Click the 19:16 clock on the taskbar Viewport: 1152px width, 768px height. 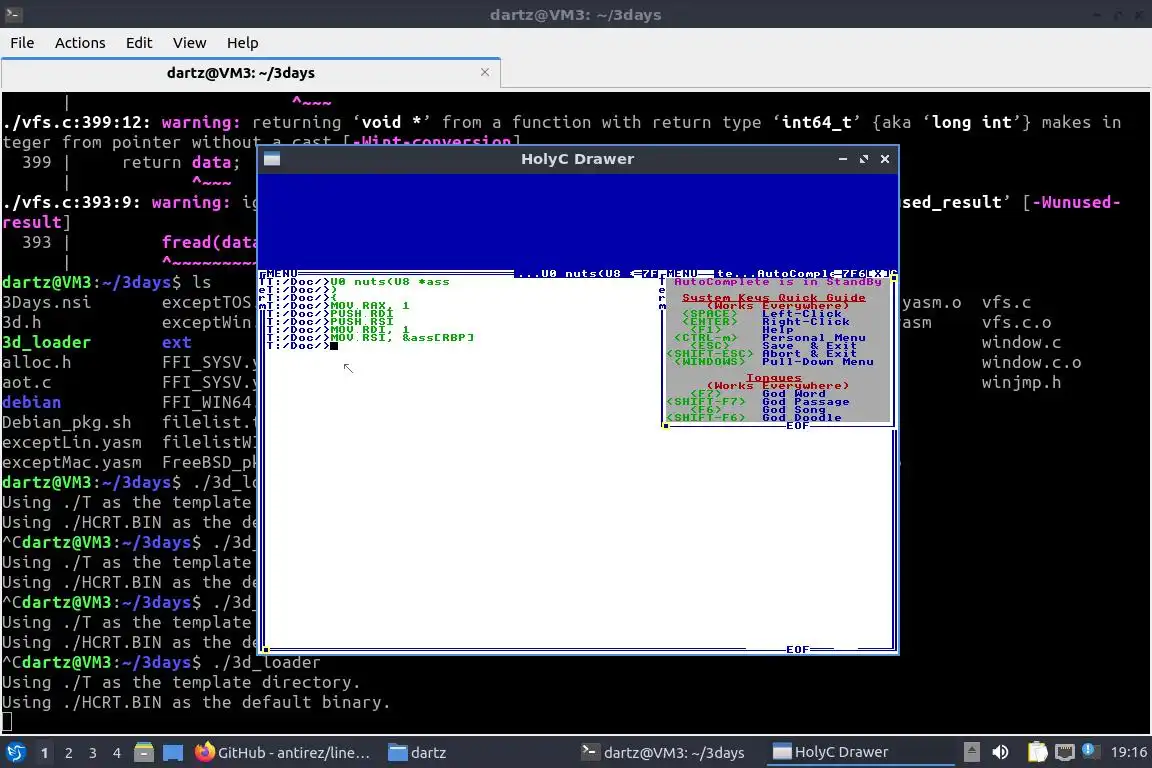pyautogui.click(x=1128, y=753)
